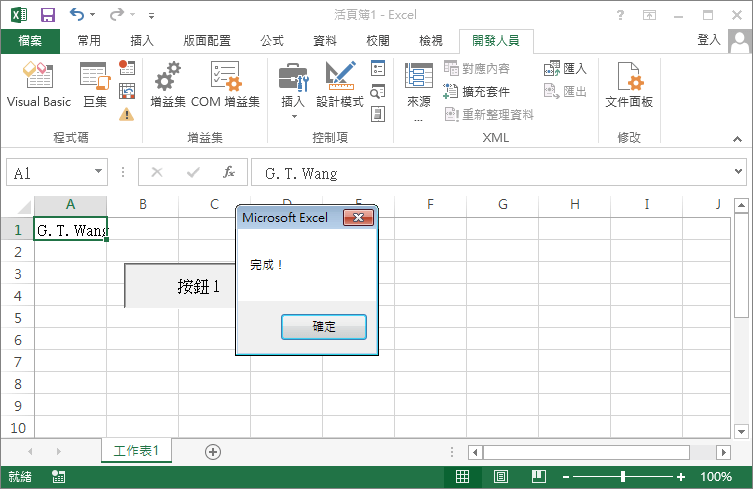Image resolution: width=753 pixels, height=489 pixels.
Task: Open Excel help question mark
Action: 620,15
